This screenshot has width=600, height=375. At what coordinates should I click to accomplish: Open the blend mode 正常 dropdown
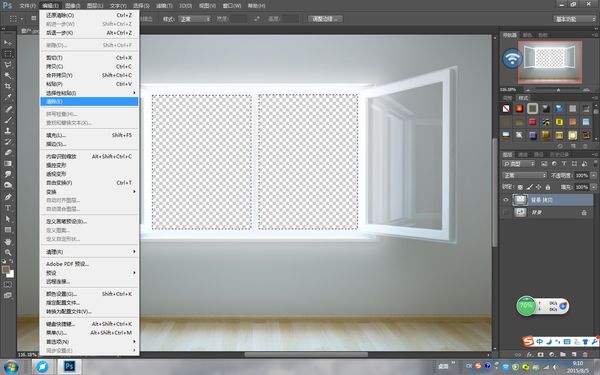[x=525, y=175]
